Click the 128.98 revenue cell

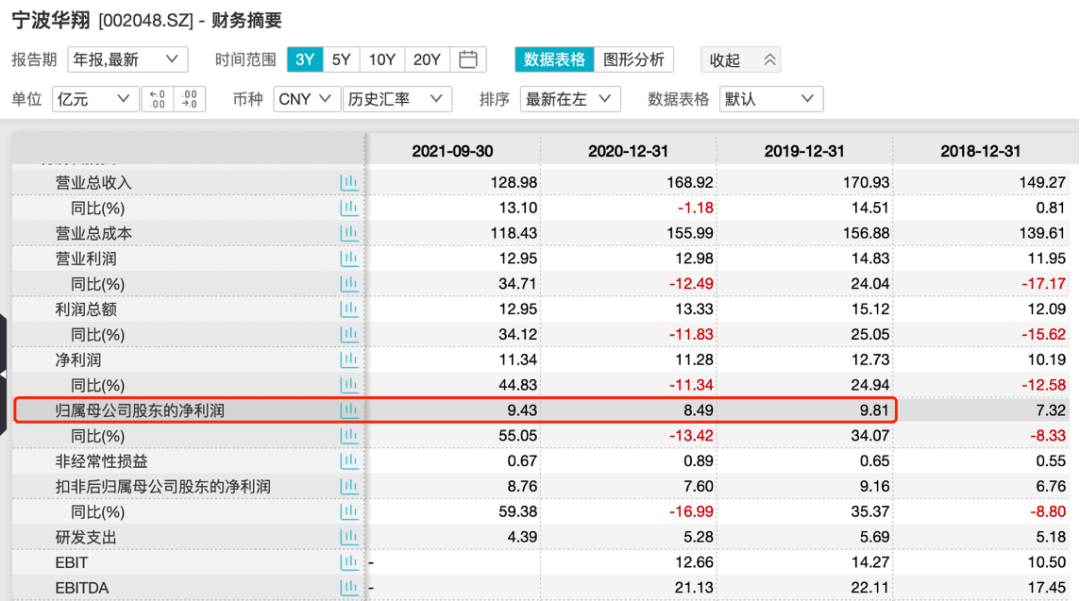tap(514, 182)
